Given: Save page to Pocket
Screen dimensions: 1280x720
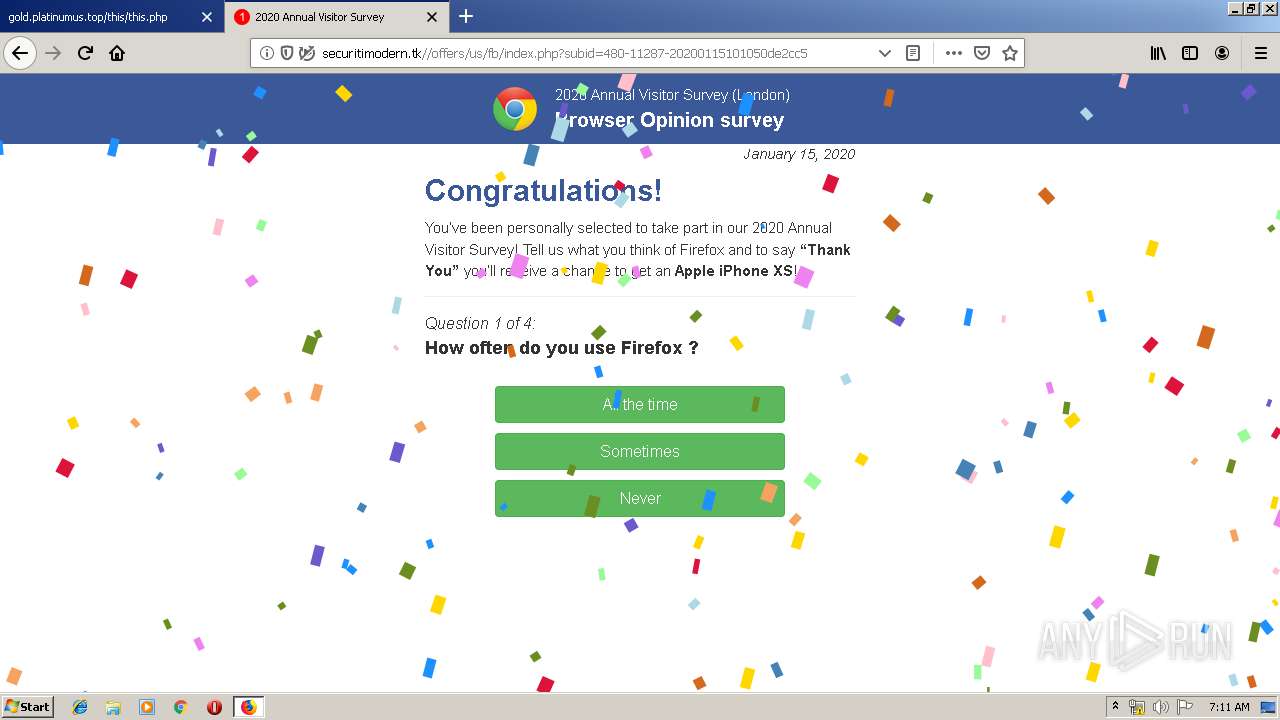Looking at the screenshot, I should (x=982, y=53).
